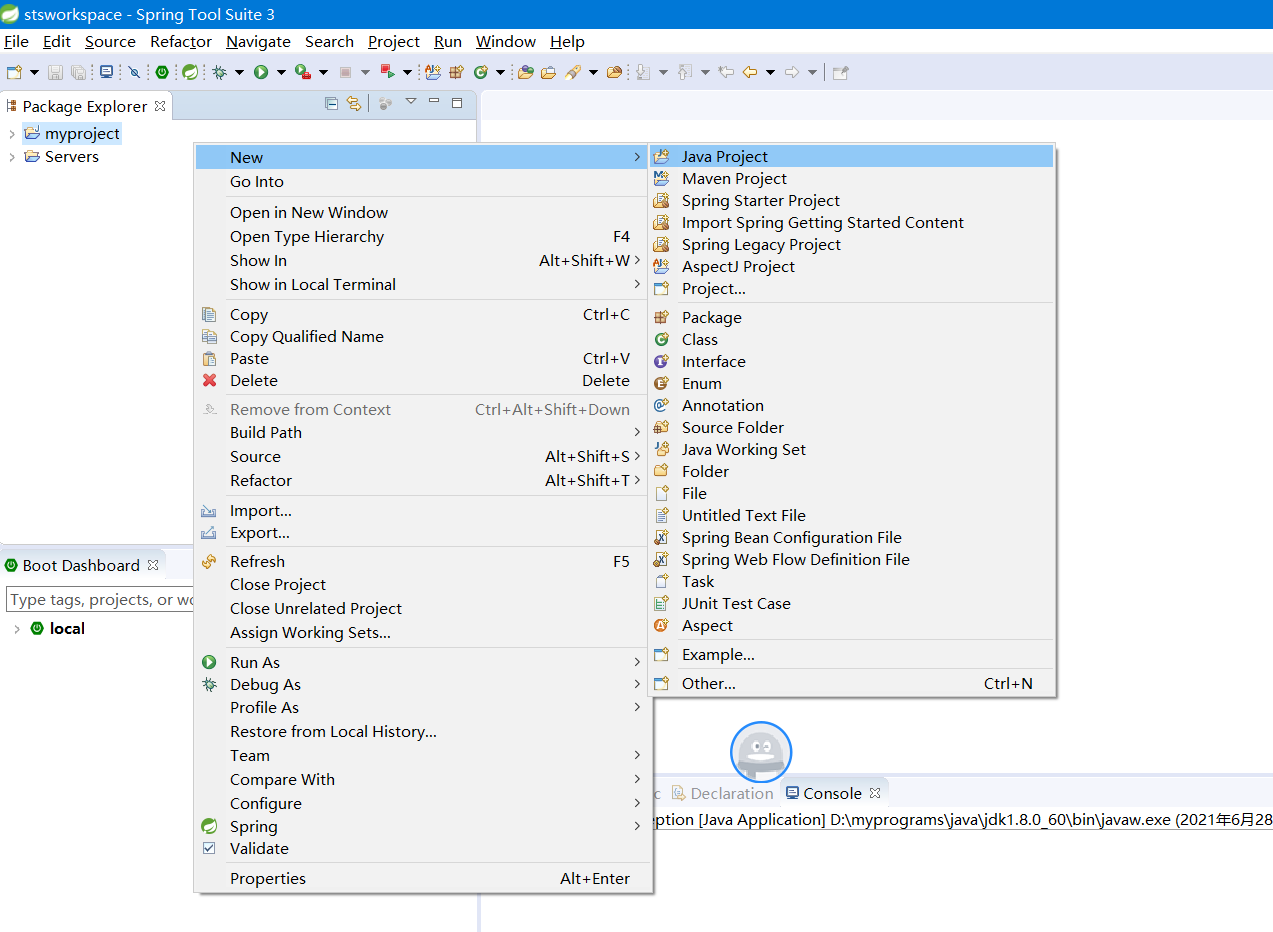Expand the myproject tree node
1273x932 pixels.
(x=11, y=133)
